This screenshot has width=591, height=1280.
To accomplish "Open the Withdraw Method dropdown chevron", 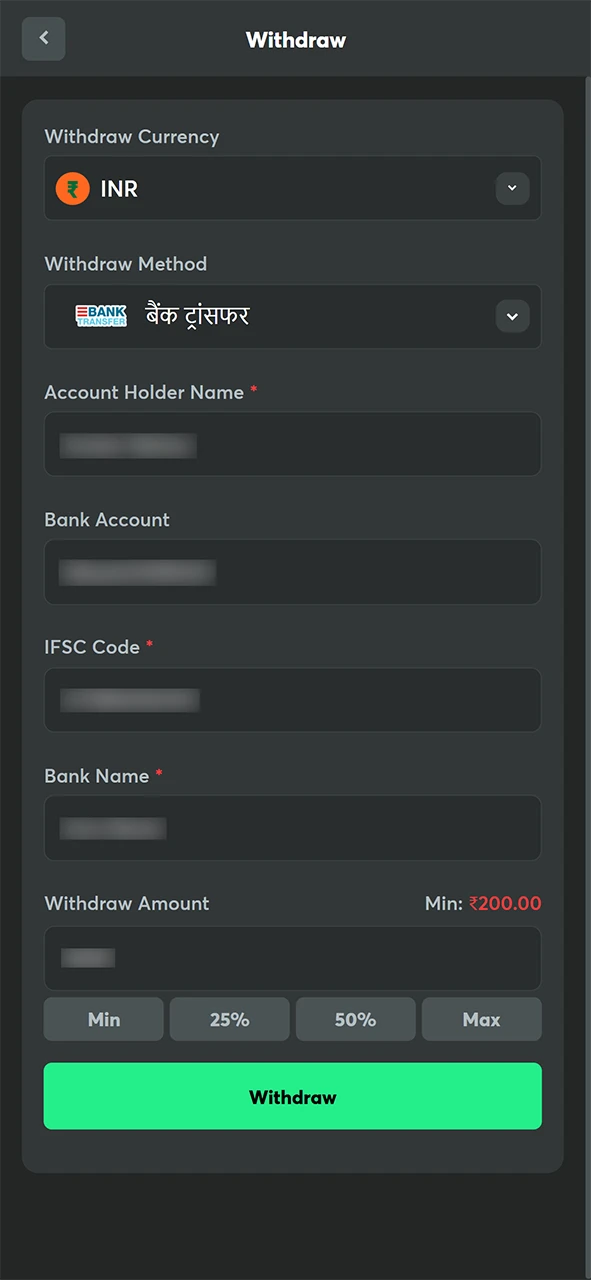I will [x=512, y=316].
